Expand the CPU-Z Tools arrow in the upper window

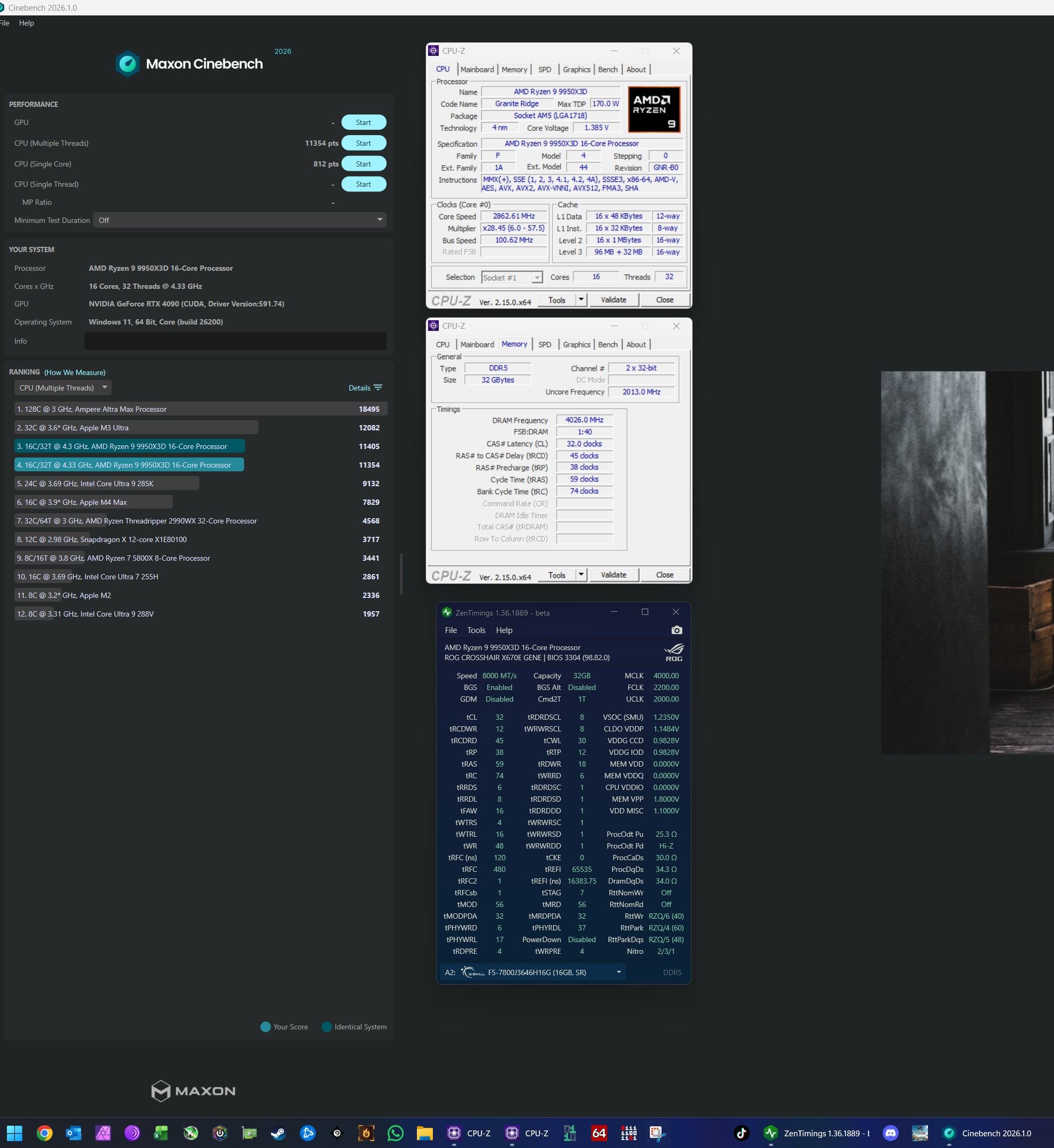coord(581,300)
